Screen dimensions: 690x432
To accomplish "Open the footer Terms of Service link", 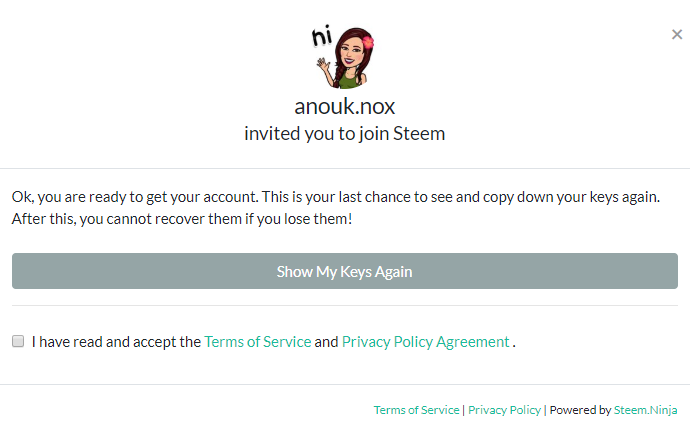I will pos(416,410).
